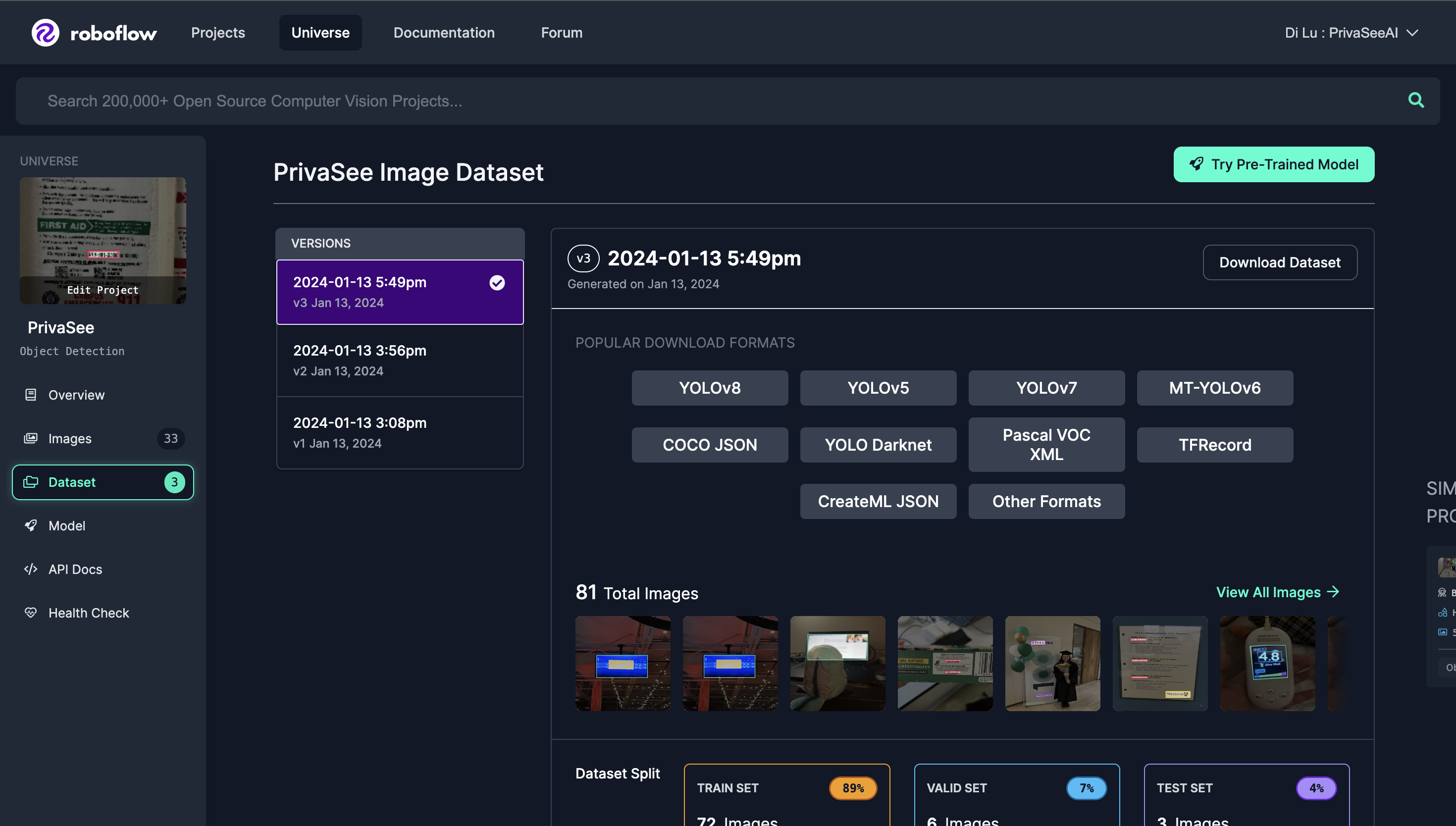Choose the COCO JSON download format
1456x826 pixels.
710,445
